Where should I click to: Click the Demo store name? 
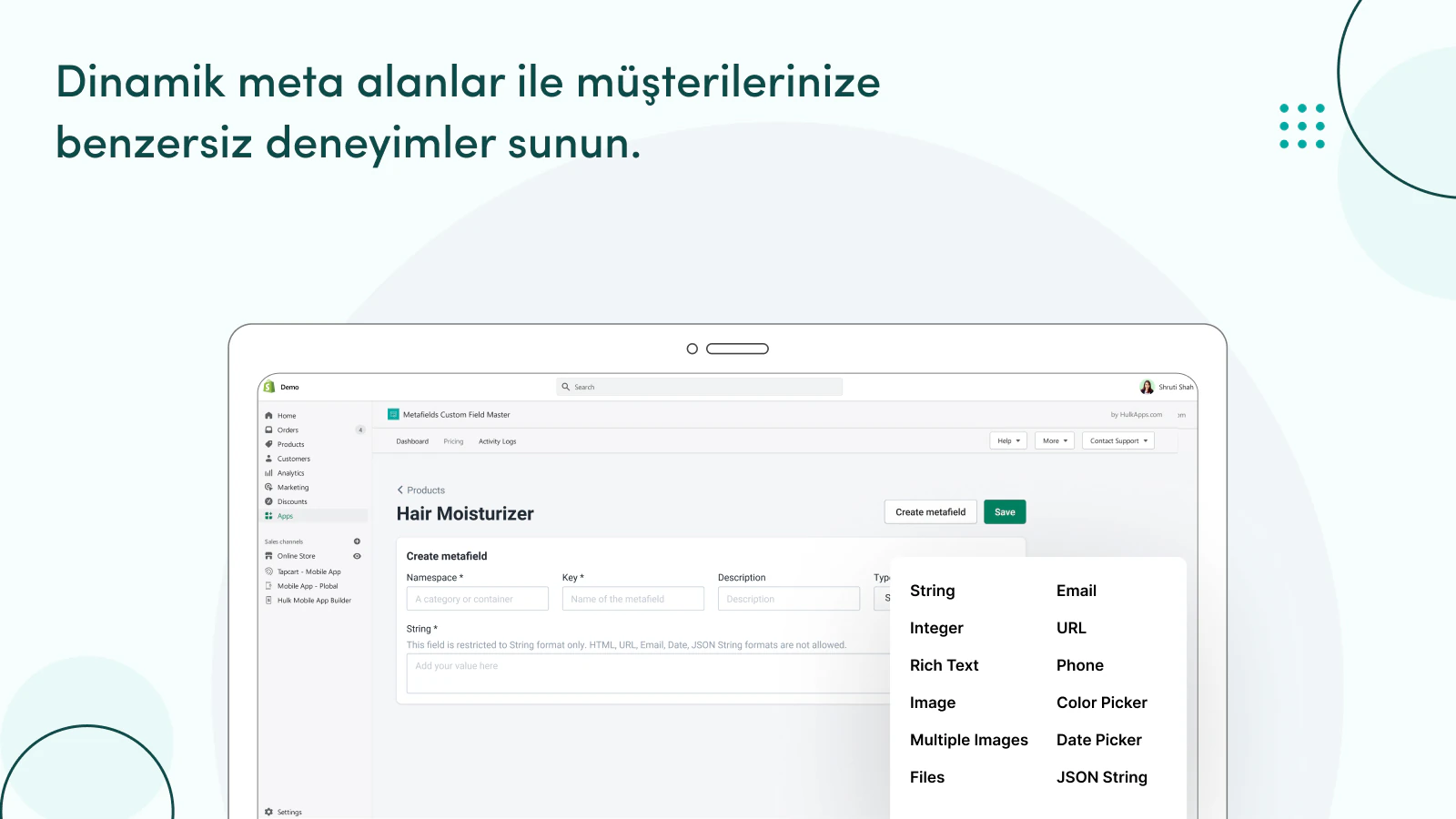click(289, 388)
